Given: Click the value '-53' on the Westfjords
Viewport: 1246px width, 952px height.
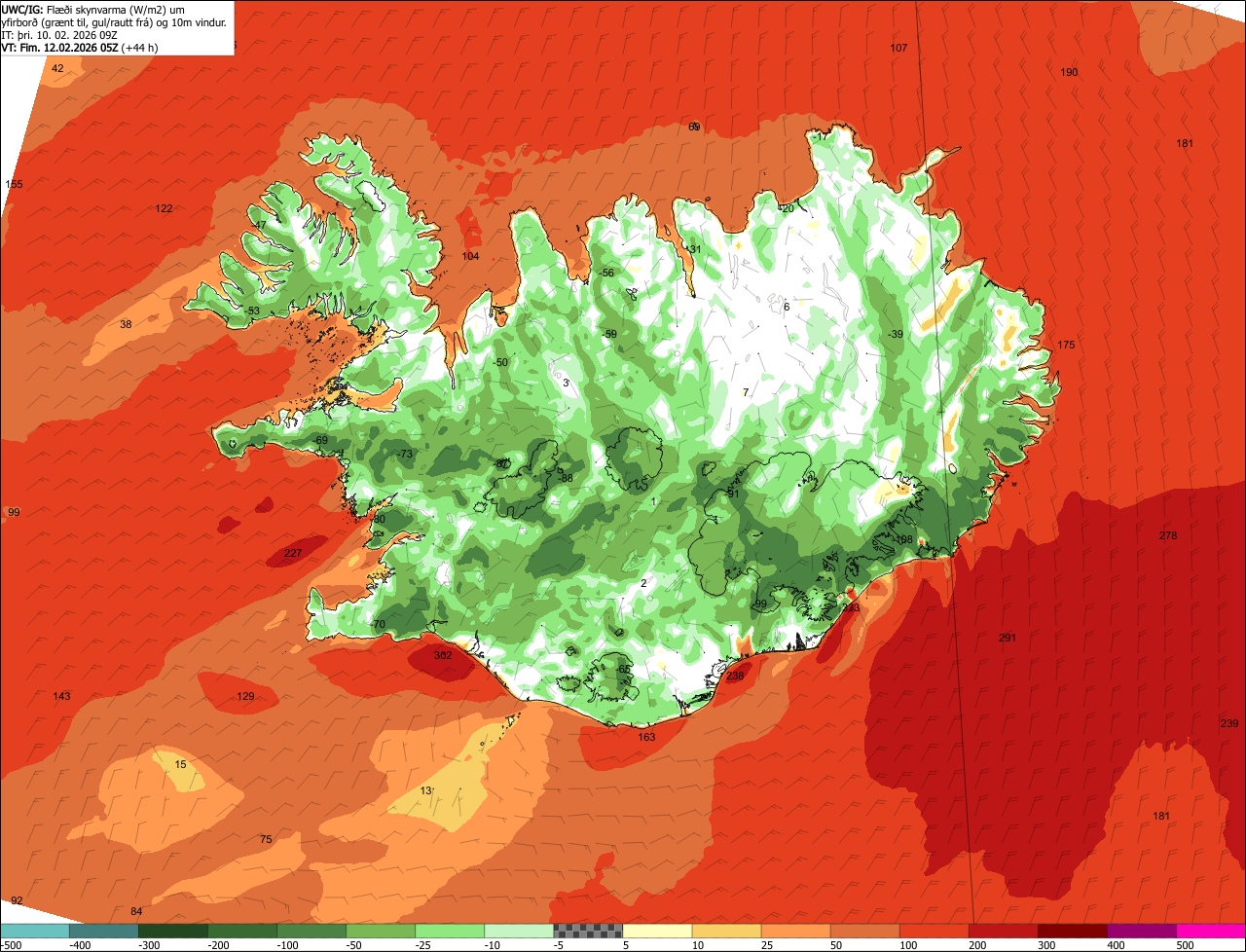Looking at the screenshot, I should pyautogui.click(x=252, y=311).
